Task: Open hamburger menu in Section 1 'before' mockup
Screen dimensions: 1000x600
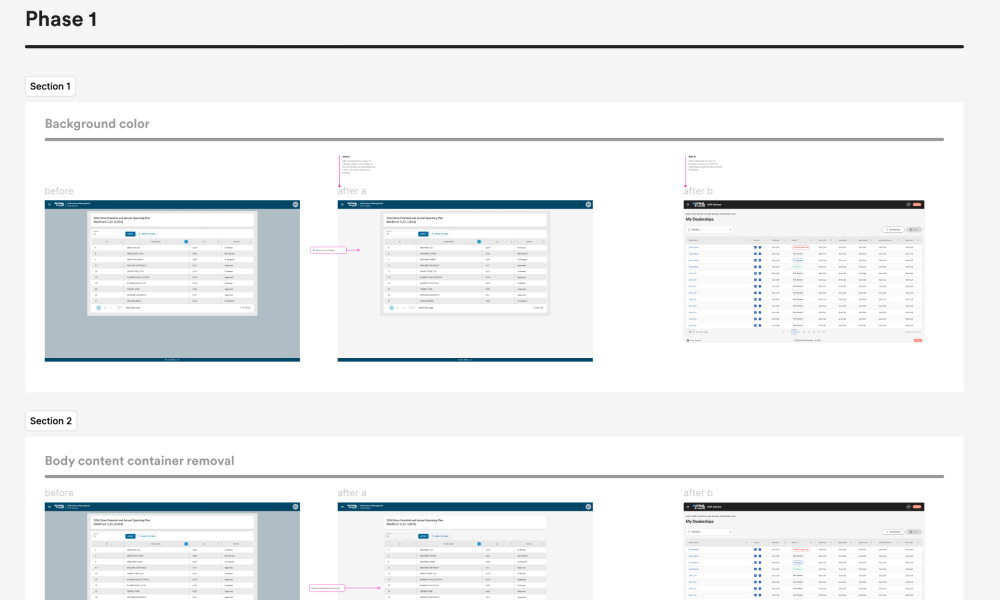Action: coord(49,205)
